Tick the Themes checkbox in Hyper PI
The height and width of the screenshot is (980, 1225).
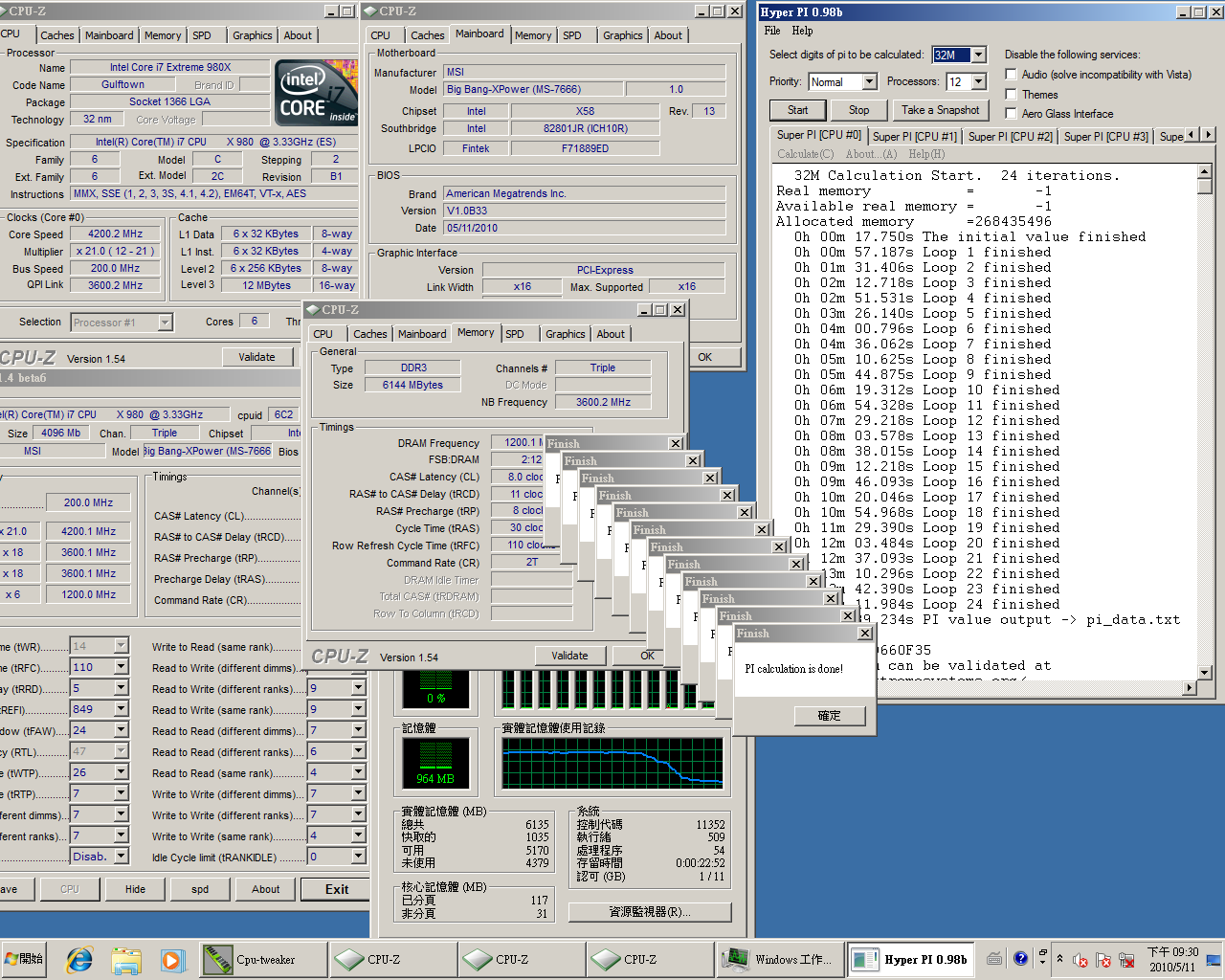tap(1011, 94)
